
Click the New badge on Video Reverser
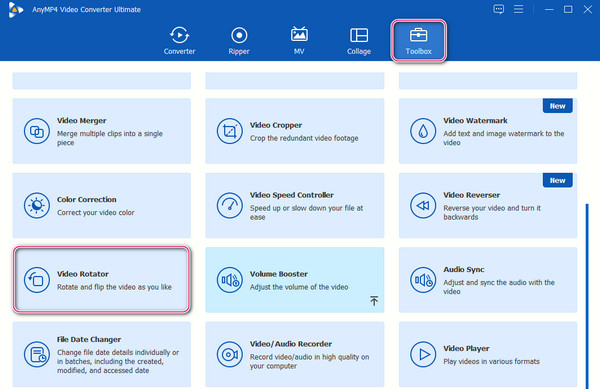coord(558,180)
